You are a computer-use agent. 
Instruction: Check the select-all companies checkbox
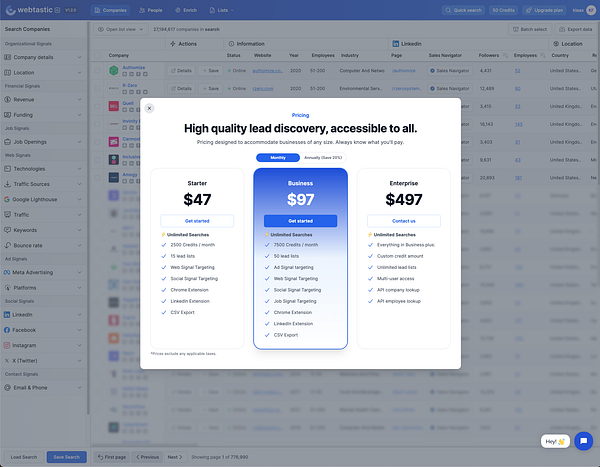98,56
